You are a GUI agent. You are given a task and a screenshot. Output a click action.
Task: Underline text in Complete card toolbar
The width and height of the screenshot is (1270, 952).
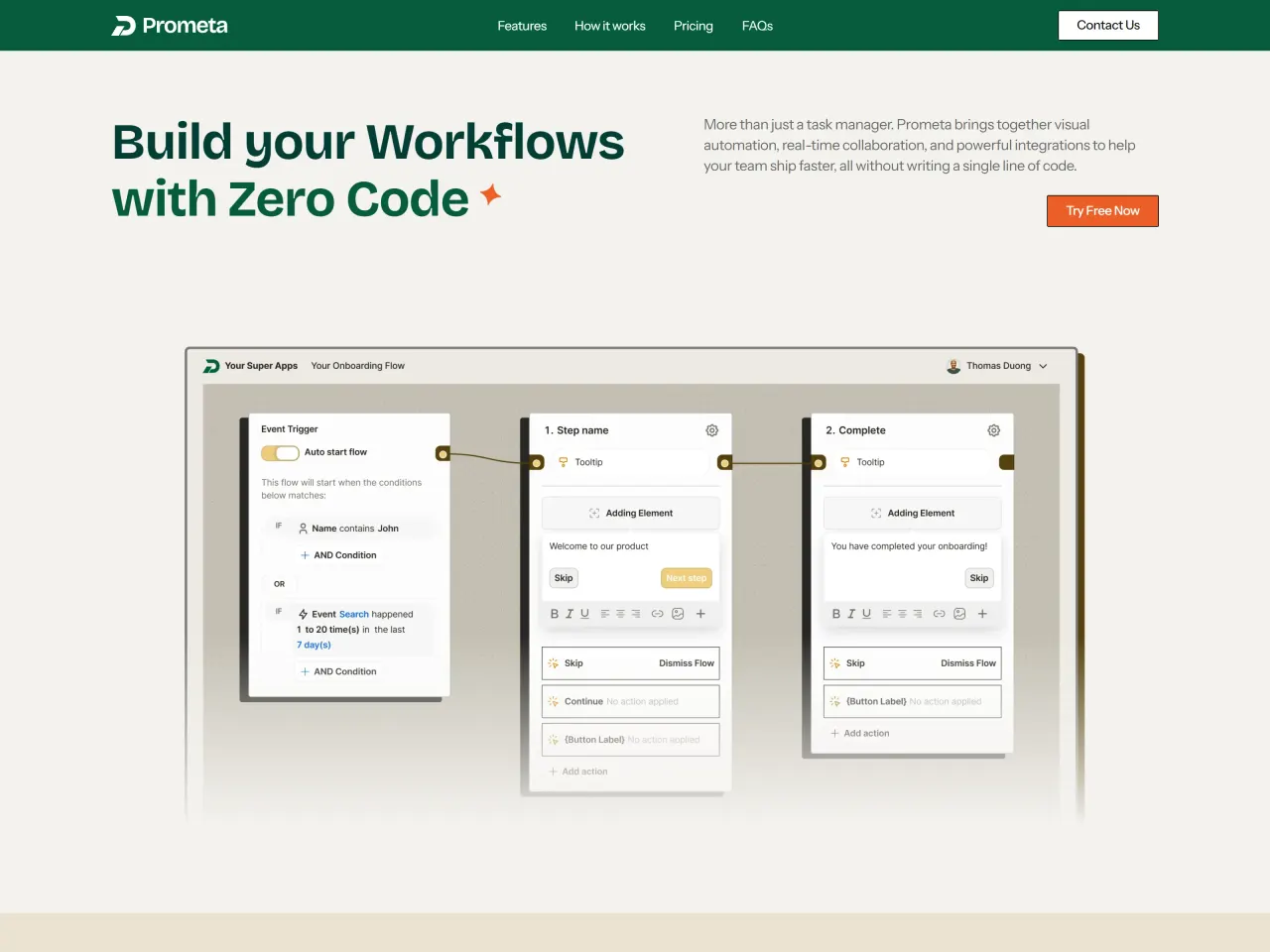pos(866,614)
